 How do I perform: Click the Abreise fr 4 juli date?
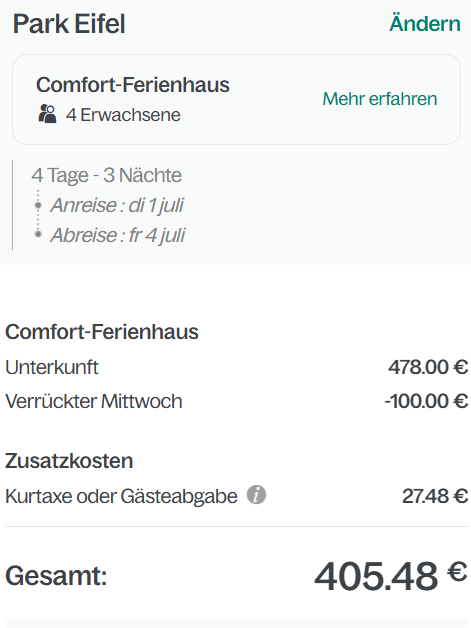click(x=118, y=235)
